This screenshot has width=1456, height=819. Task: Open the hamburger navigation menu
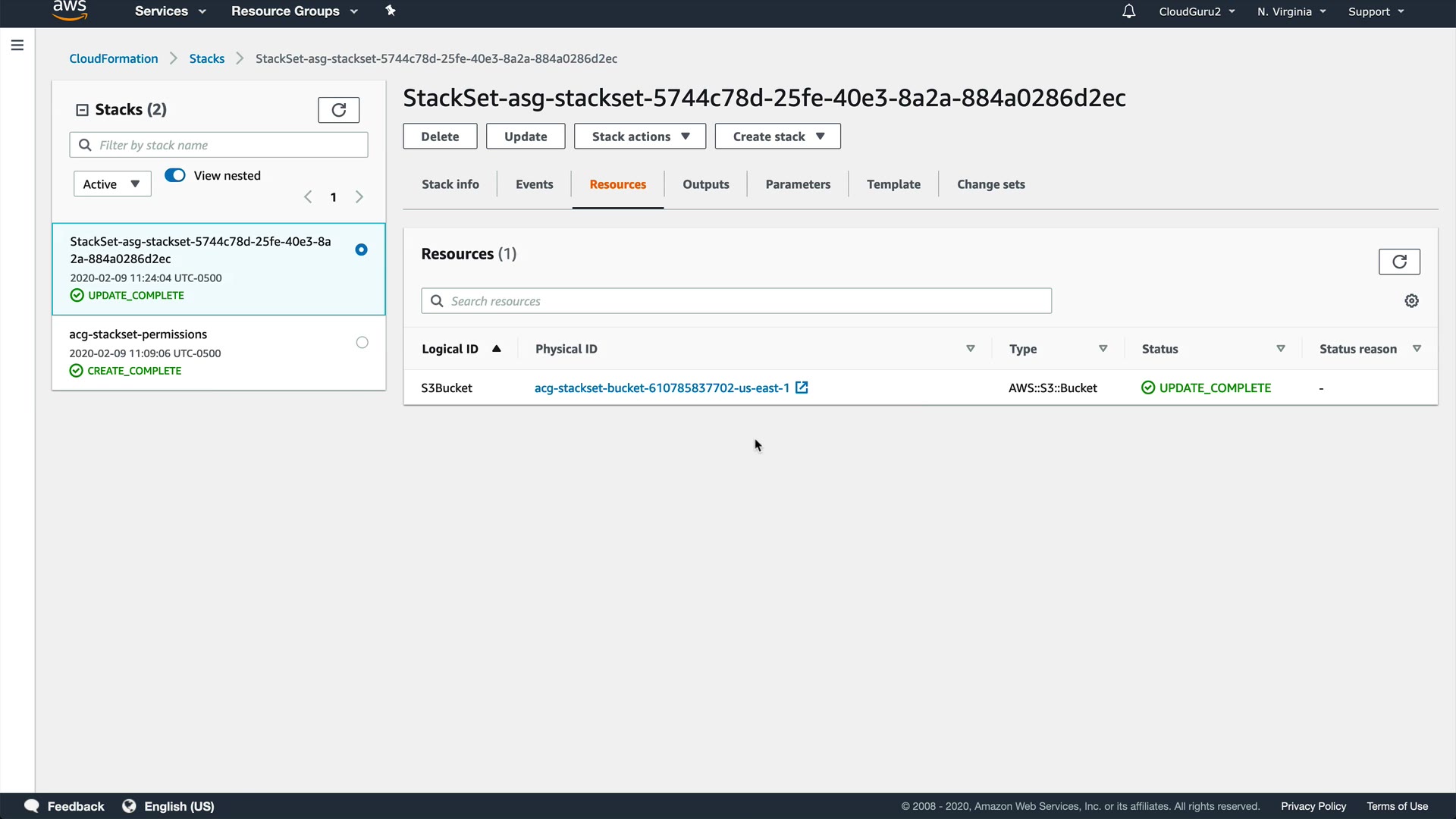point(17,45)
